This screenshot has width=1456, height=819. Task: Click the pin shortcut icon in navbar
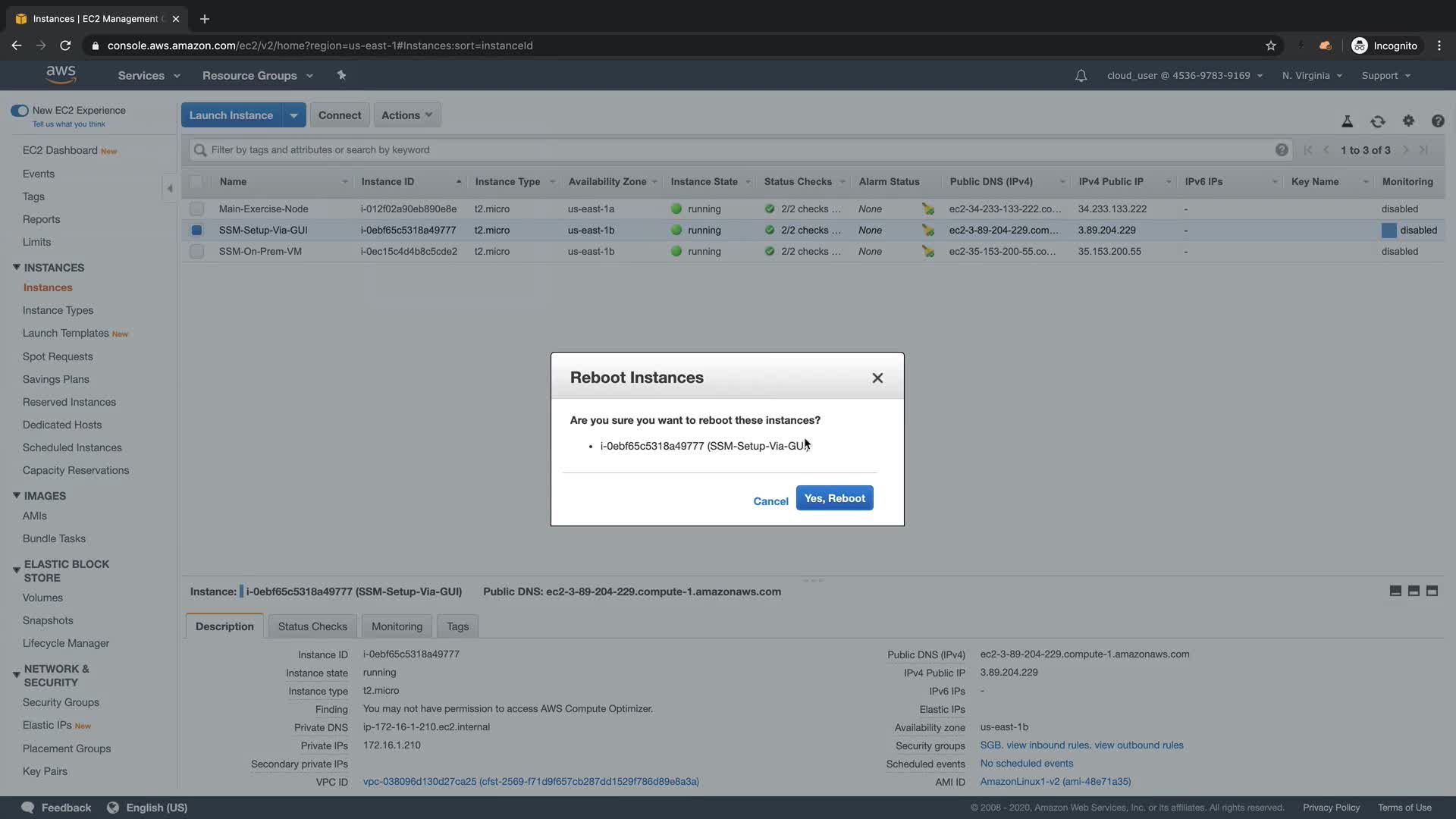(341, 75)
